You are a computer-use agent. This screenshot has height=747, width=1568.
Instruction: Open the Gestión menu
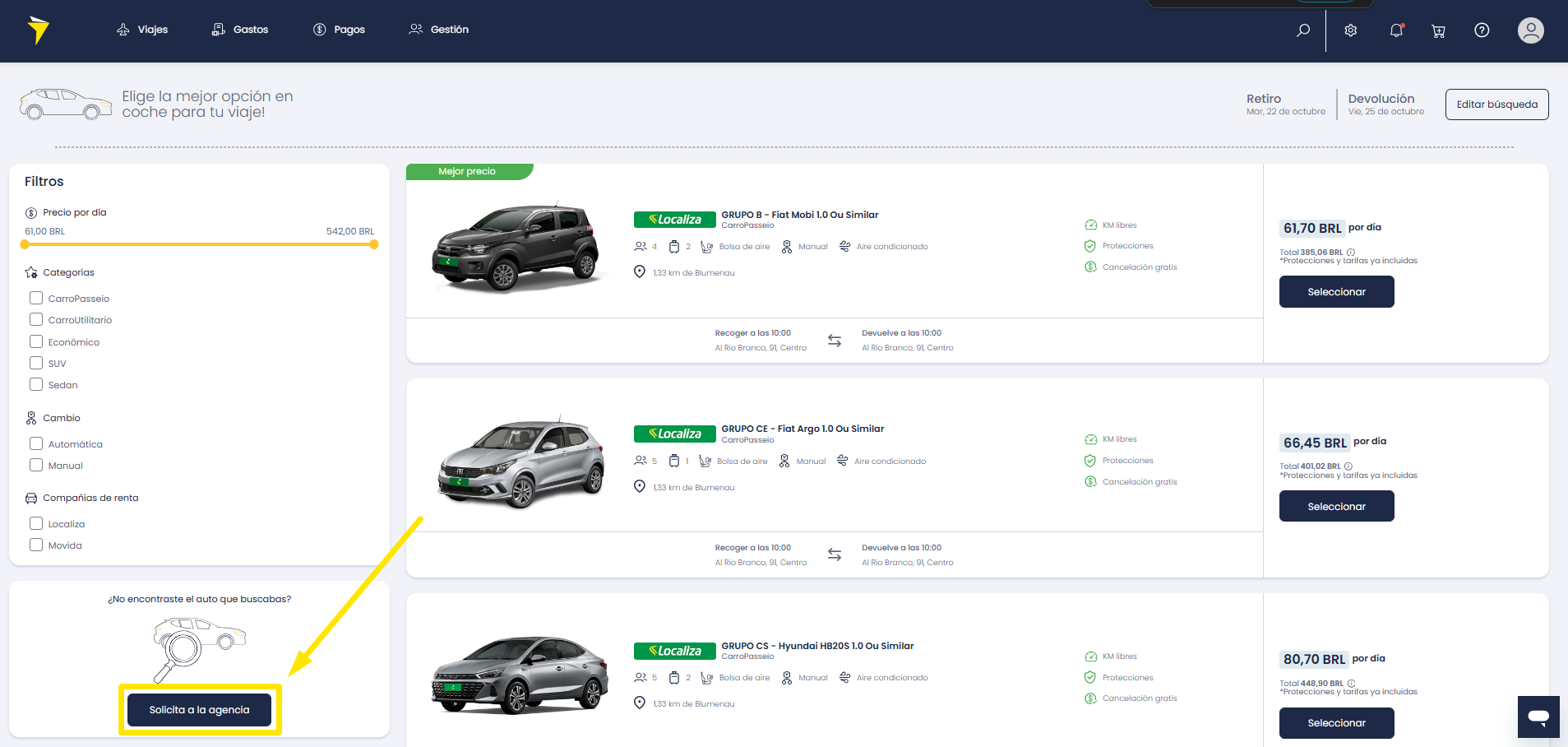[x=439, y=30]
